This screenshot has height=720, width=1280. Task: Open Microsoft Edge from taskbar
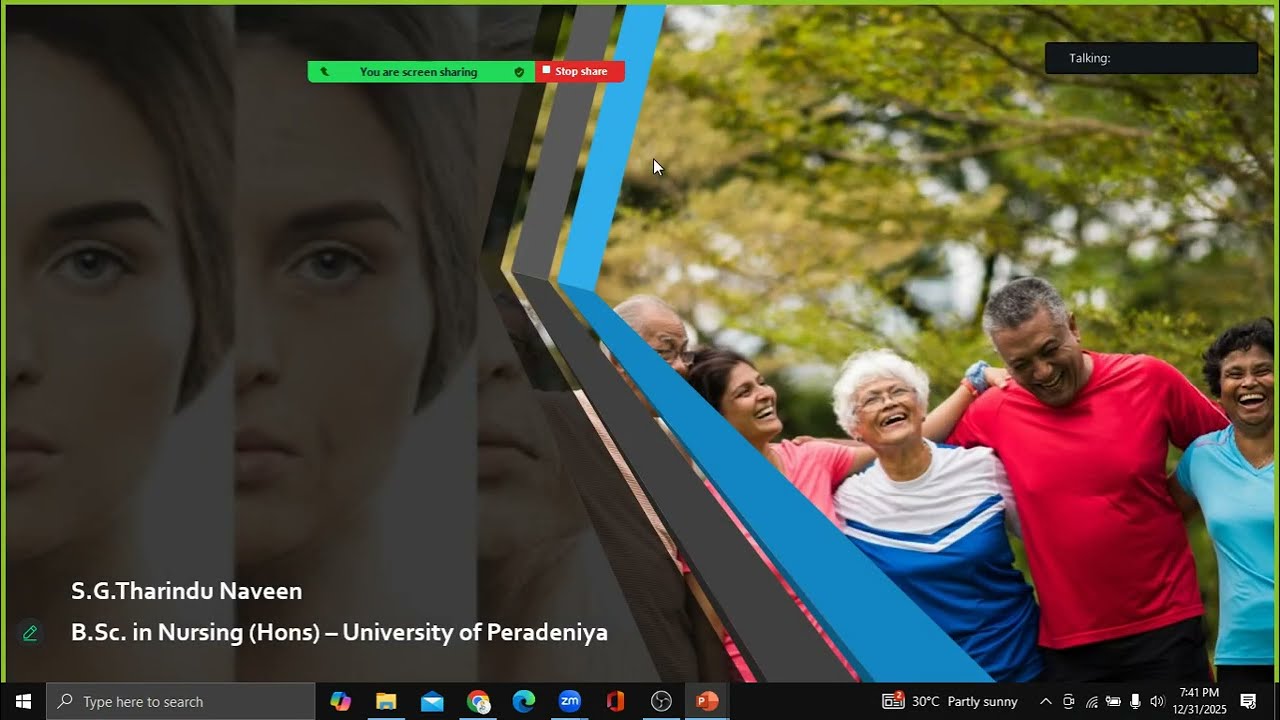pyautogui.click(x=524, y=701)
